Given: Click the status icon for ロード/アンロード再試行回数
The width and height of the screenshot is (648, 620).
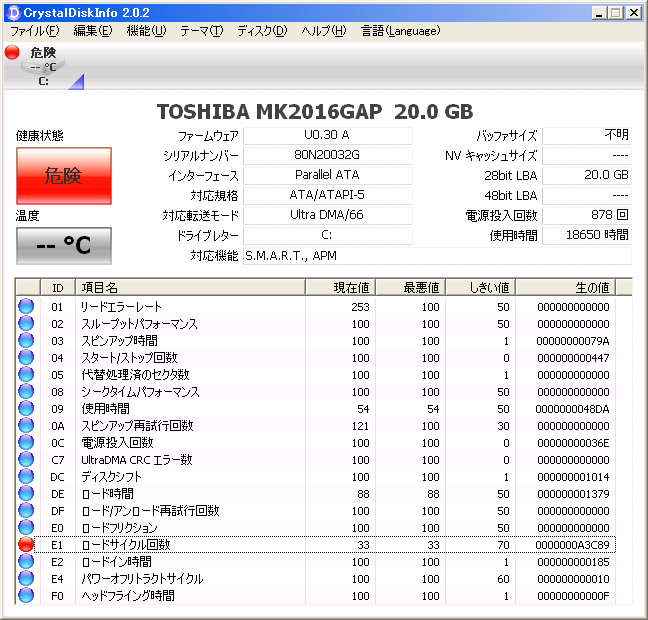Looking at the screenshot, I should click(x=26, y=510).
